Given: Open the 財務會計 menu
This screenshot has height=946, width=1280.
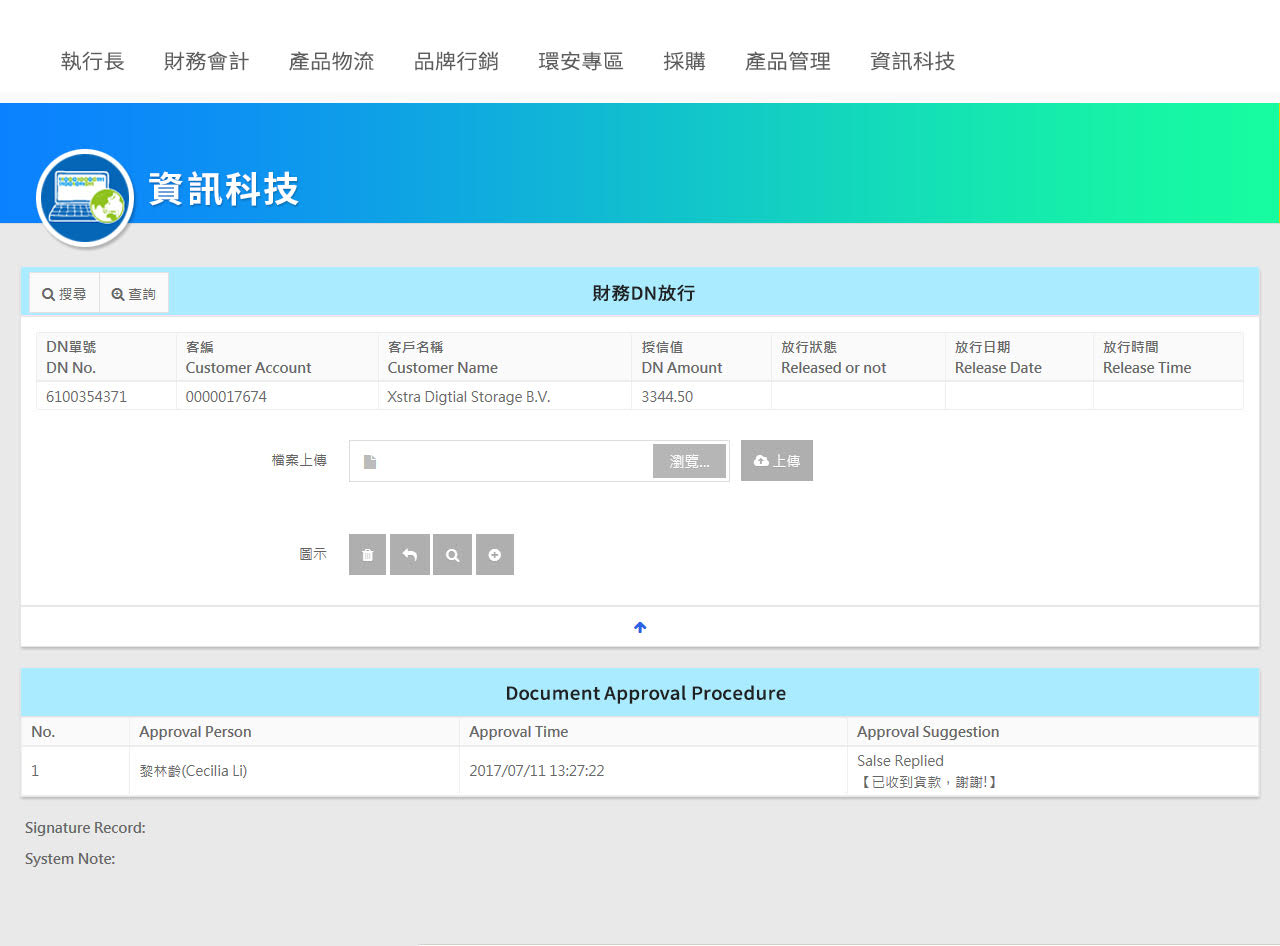Looking at the screenshot, I should (x=206, y=62).
